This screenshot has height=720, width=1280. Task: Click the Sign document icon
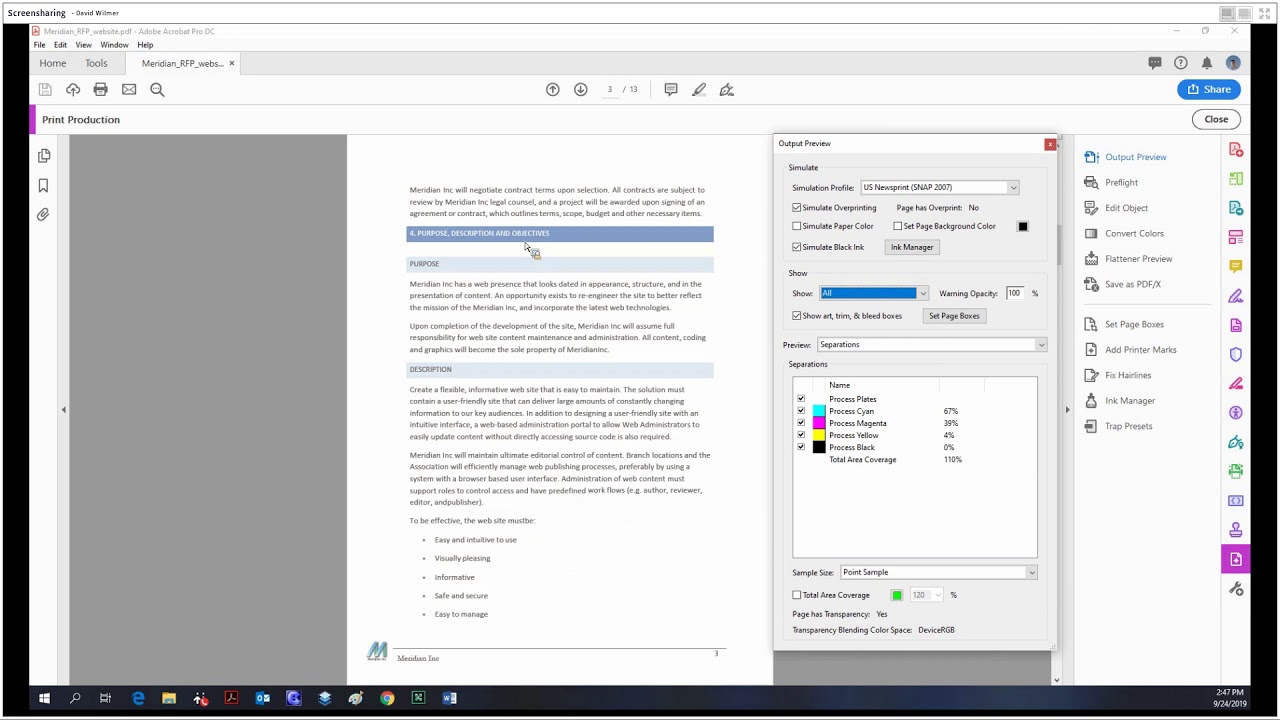click(727, 89)
